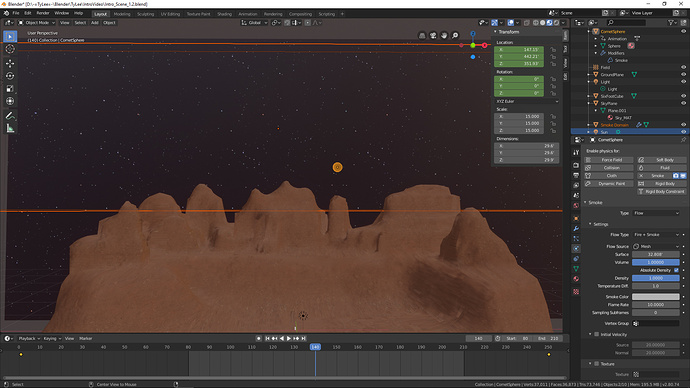Open the Modifiers wrench properties tab
Screen dimensions: 690x388
point(576,229)
